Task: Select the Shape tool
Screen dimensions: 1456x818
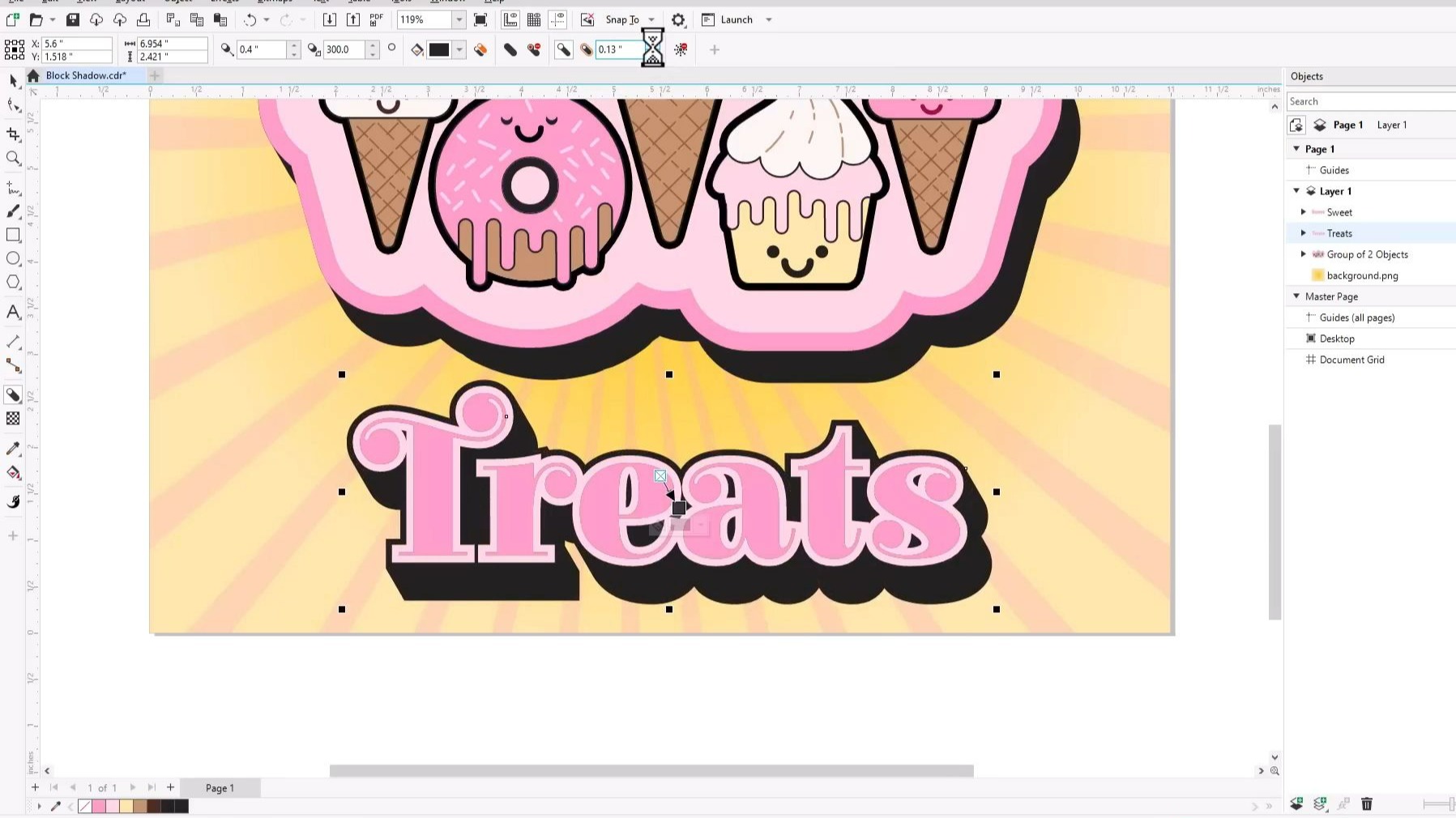Action: 13,105
